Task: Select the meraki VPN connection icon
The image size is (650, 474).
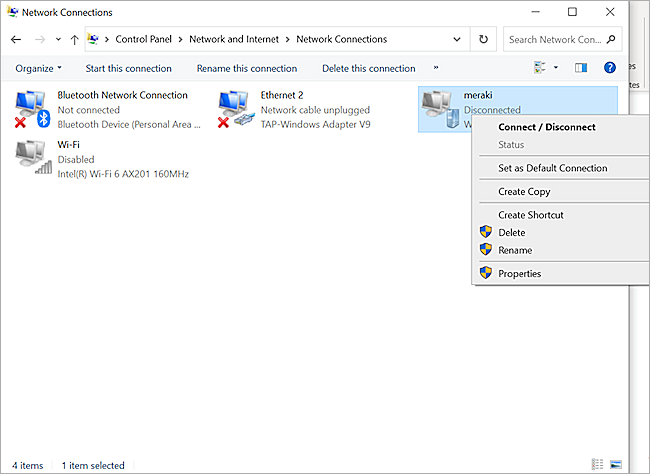Action: [440, 109]
